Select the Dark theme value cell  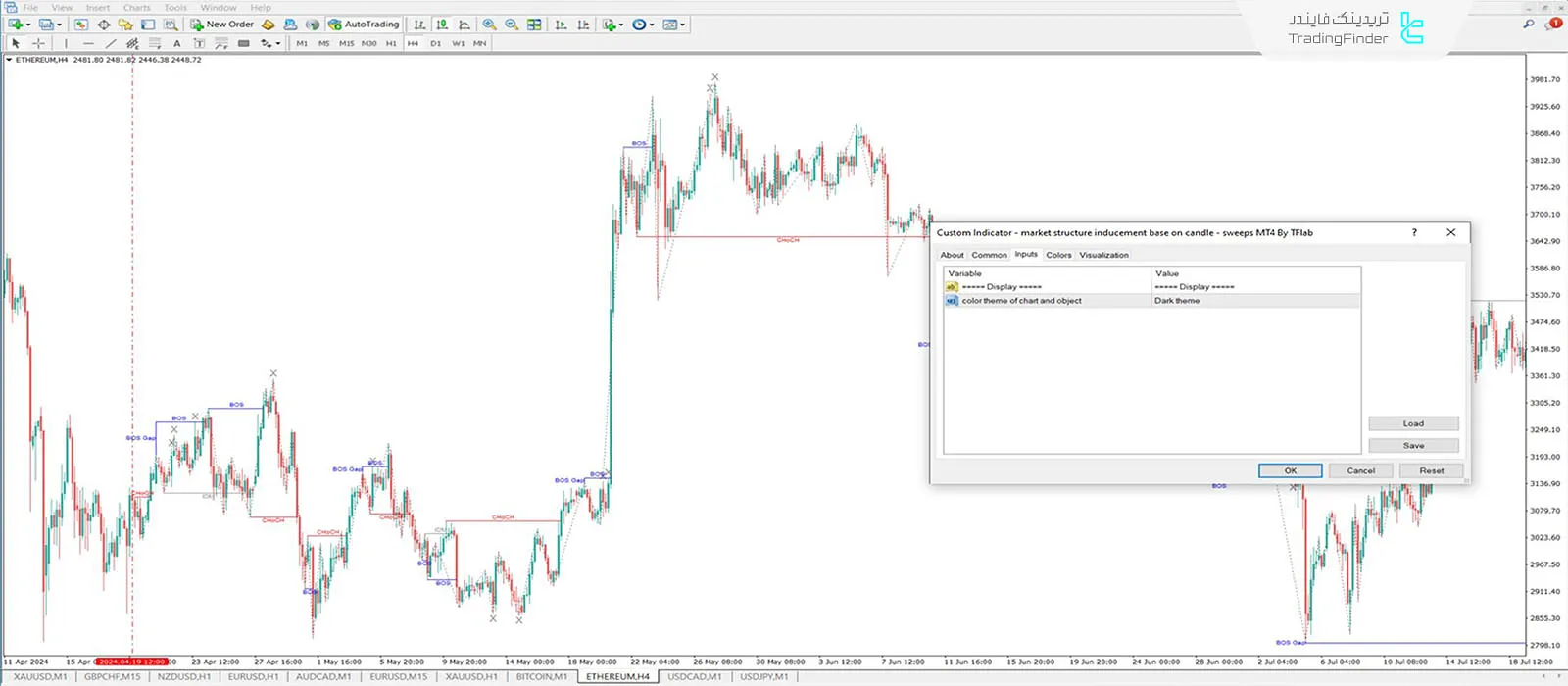(x=1254, y=301)
